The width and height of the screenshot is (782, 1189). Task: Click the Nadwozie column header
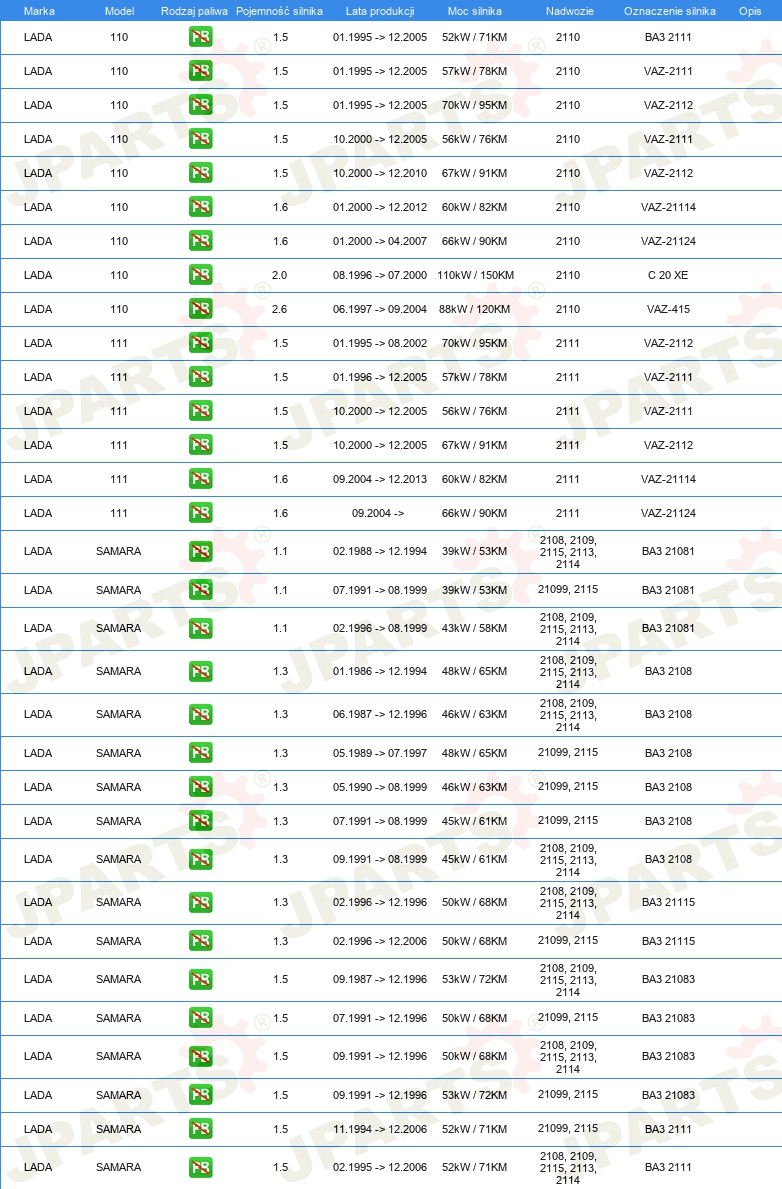tap(570, 11)
